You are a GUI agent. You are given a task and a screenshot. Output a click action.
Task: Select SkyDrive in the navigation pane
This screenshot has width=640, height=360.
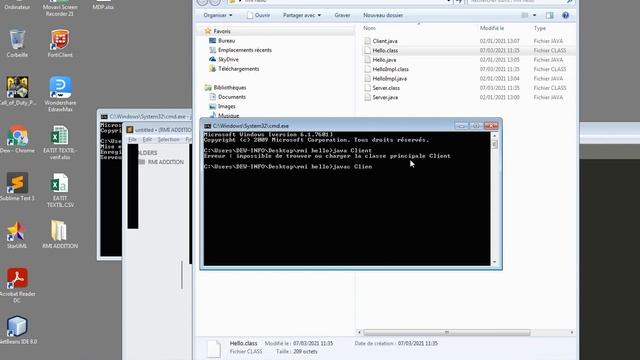coord(228,59)
